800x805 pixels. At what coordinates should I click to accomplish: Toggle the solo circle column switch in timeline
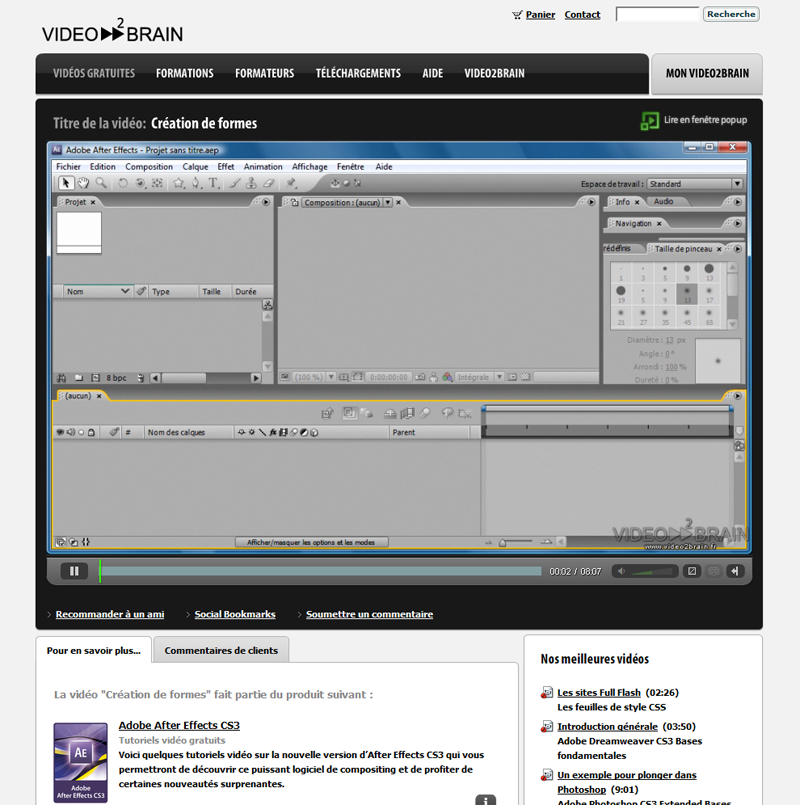point(81,432)
